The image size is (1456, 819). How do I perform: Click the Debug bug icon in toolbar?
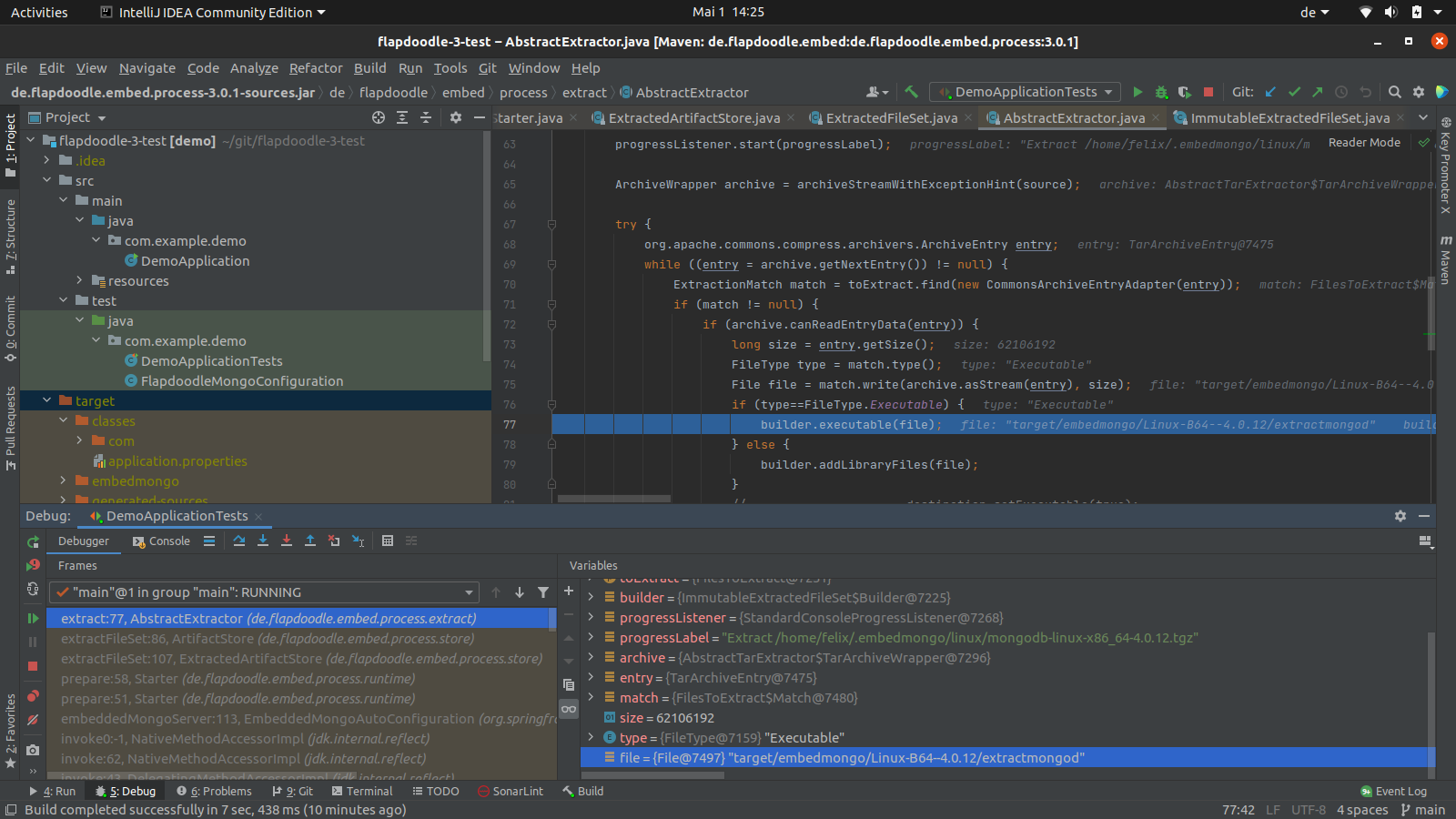pyautogui.click(x=1161, y=92)
